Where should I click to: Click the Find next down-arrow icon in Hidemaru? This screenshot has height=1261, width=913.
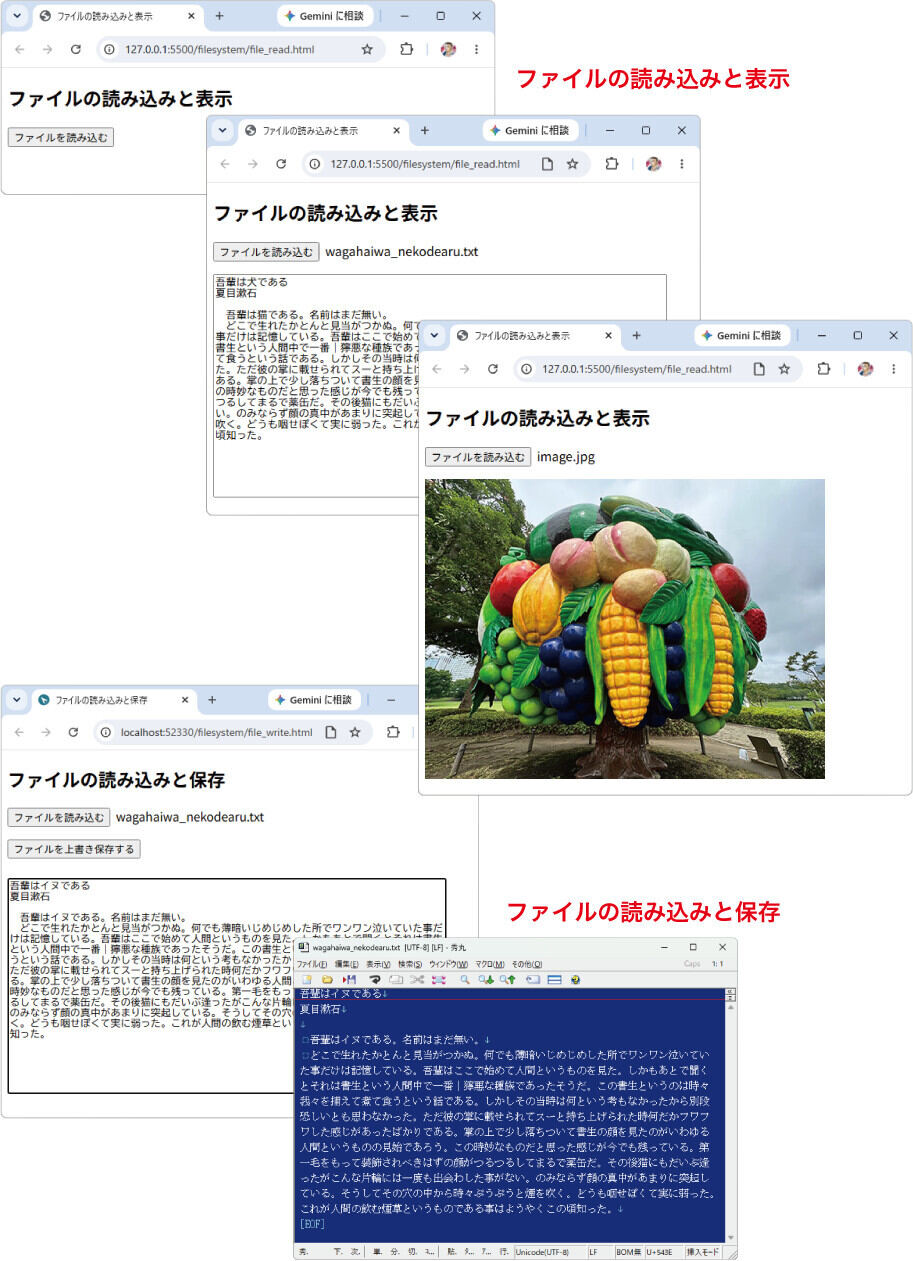pos(486,979)
